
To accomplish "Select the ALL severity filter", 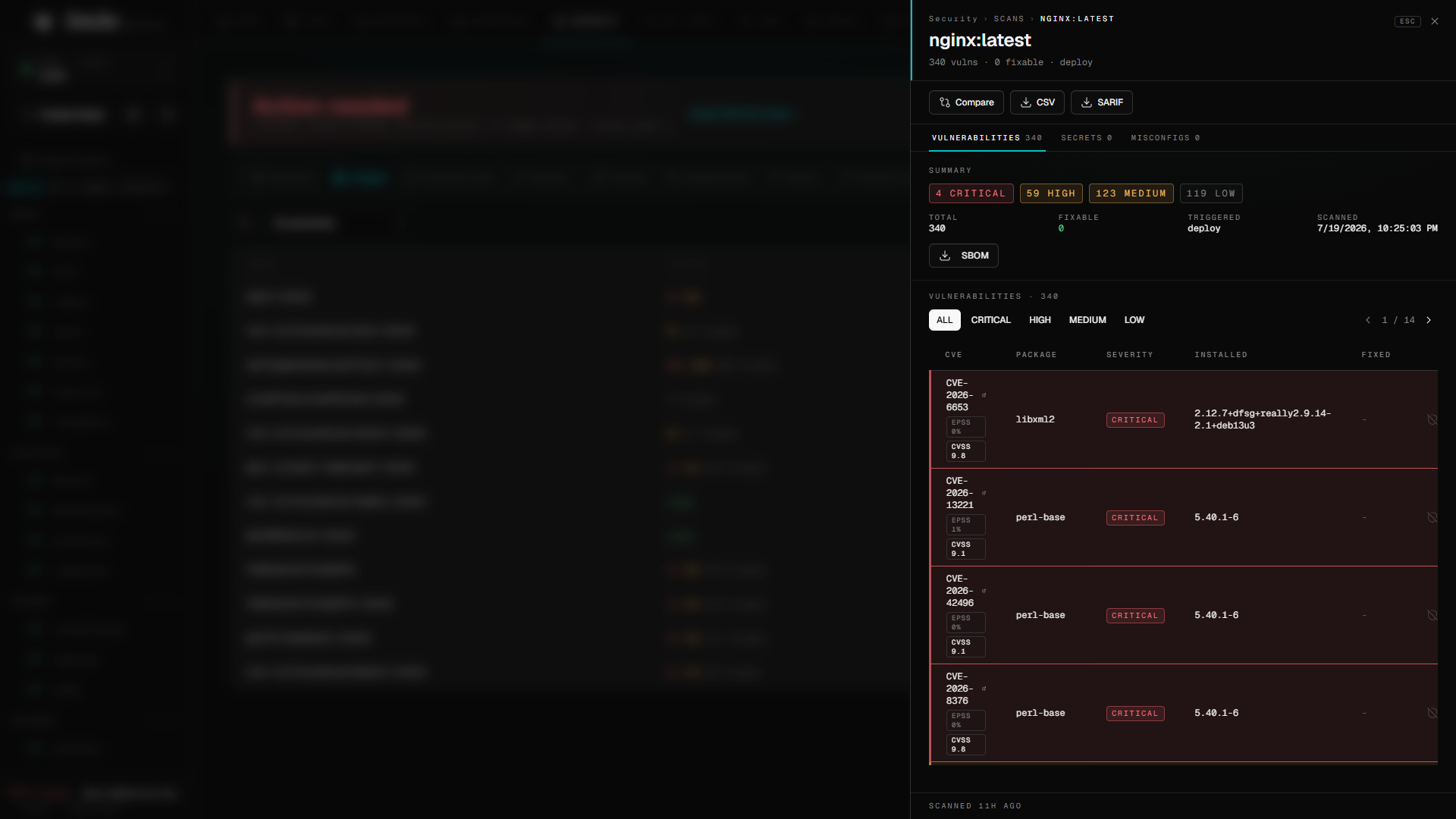I will 944,320.
